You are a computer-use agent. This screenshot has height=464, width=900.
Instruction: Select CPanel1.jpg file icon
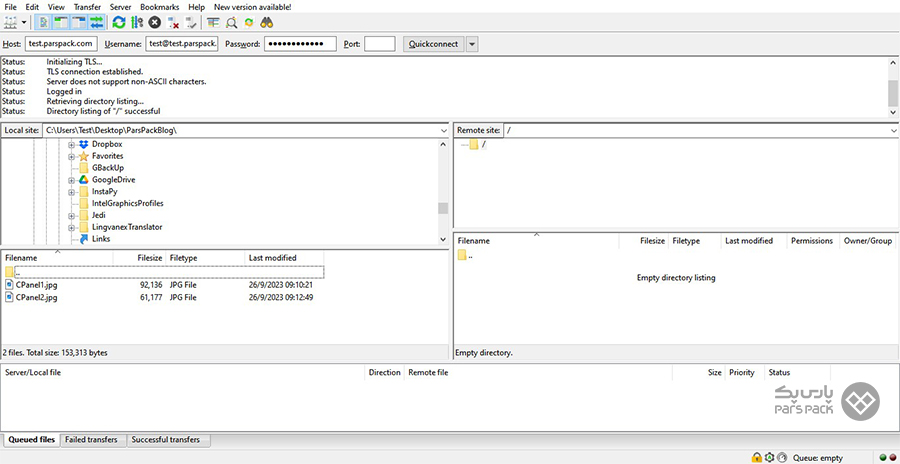tap(9, 284)
